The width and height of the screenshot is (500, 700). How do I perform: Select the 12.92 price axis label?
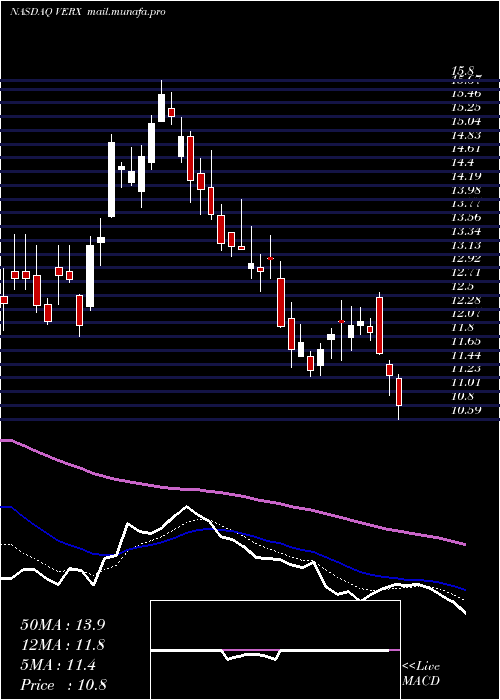tap(466, 259)
